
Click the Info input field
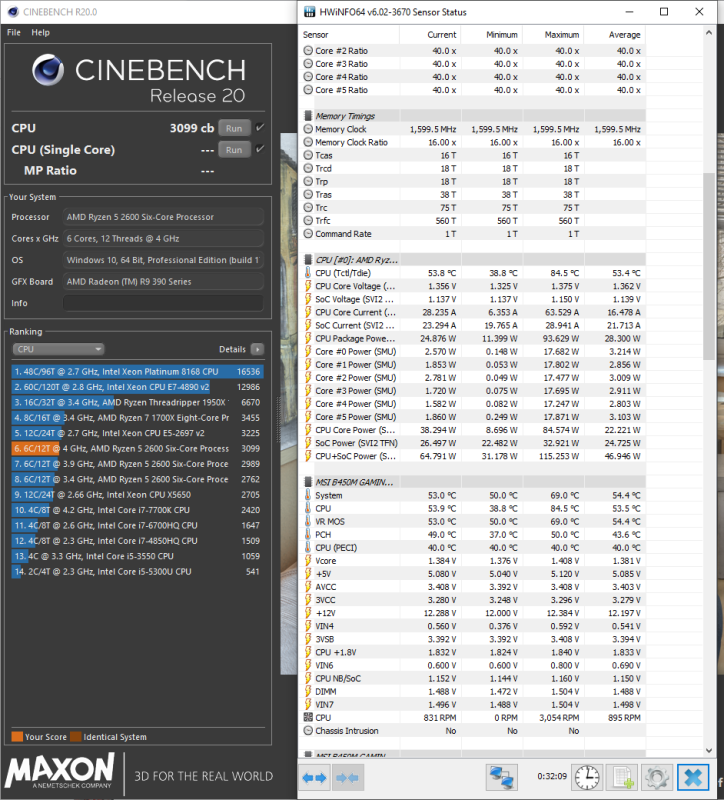click(163, 303)
